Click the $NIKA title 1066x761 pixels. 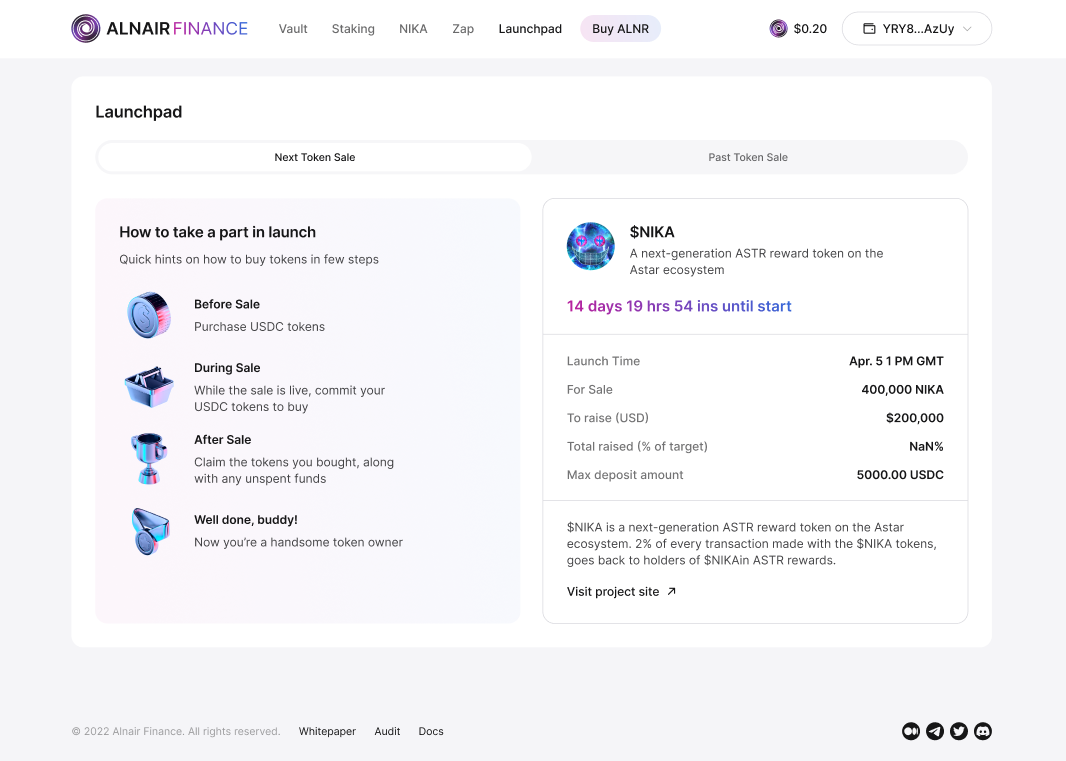[652, 232]
